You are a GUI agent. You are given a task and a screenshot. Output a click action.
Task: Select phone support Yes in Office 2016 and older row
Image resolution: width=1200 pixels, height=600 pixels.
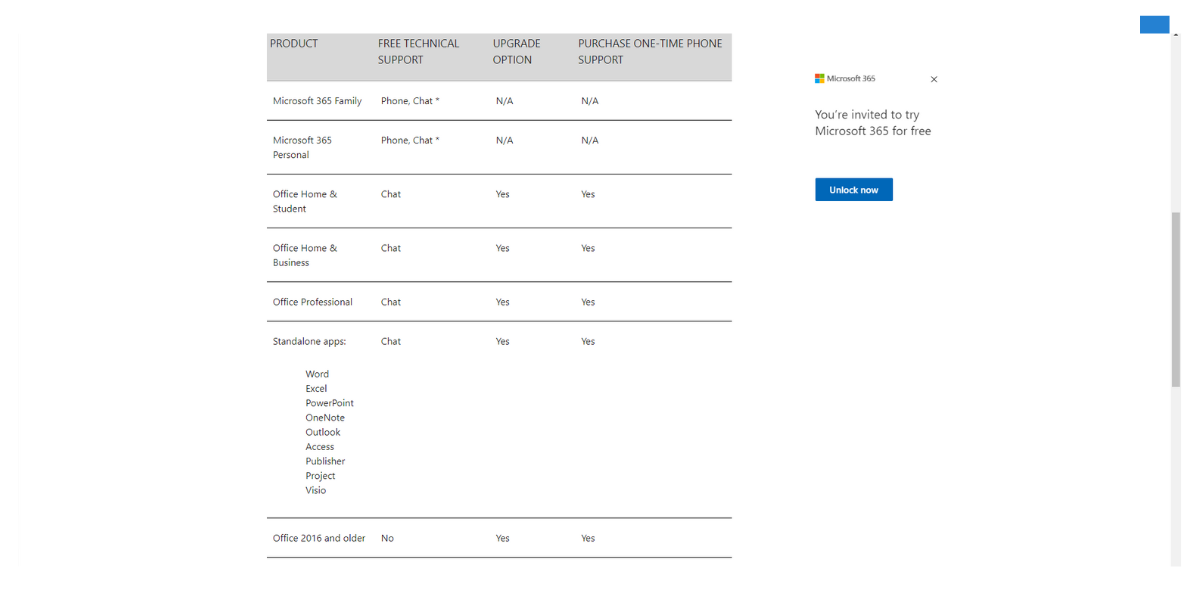pyautogui.click(x=588, y=538)
